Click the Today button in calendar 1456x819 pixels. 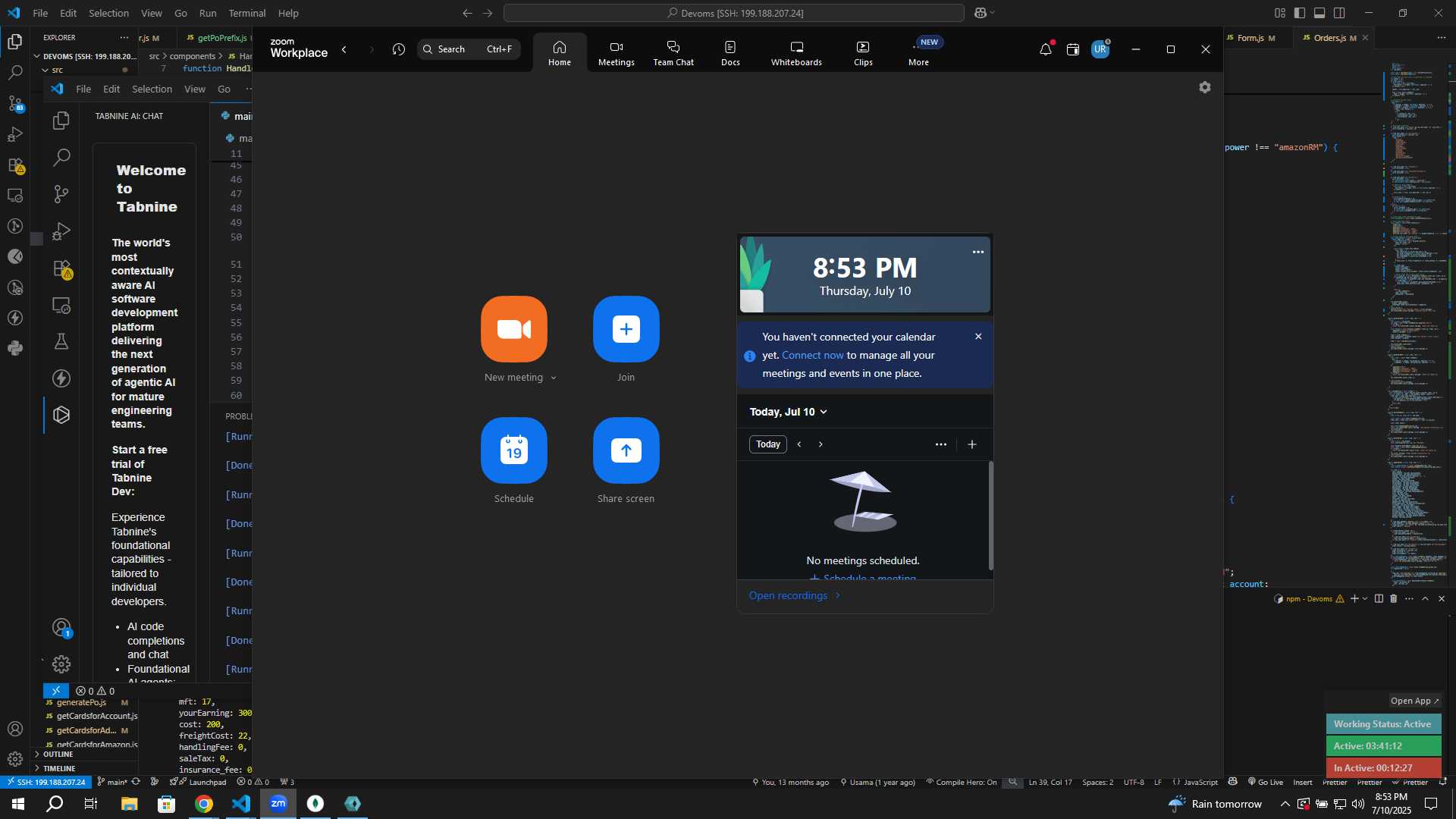click(x=767, y=444)
